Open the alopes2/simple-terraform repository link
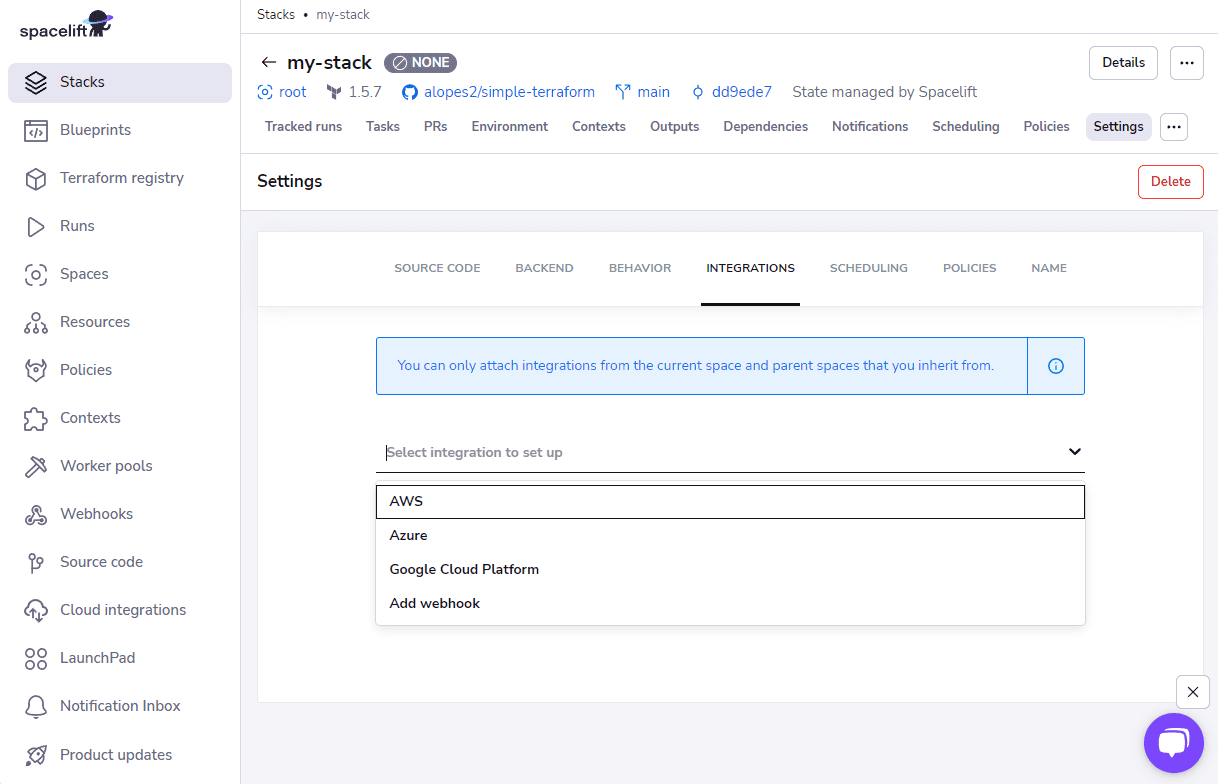The width and height of the screenshot is (1218, 784). [x=498, y=92]
